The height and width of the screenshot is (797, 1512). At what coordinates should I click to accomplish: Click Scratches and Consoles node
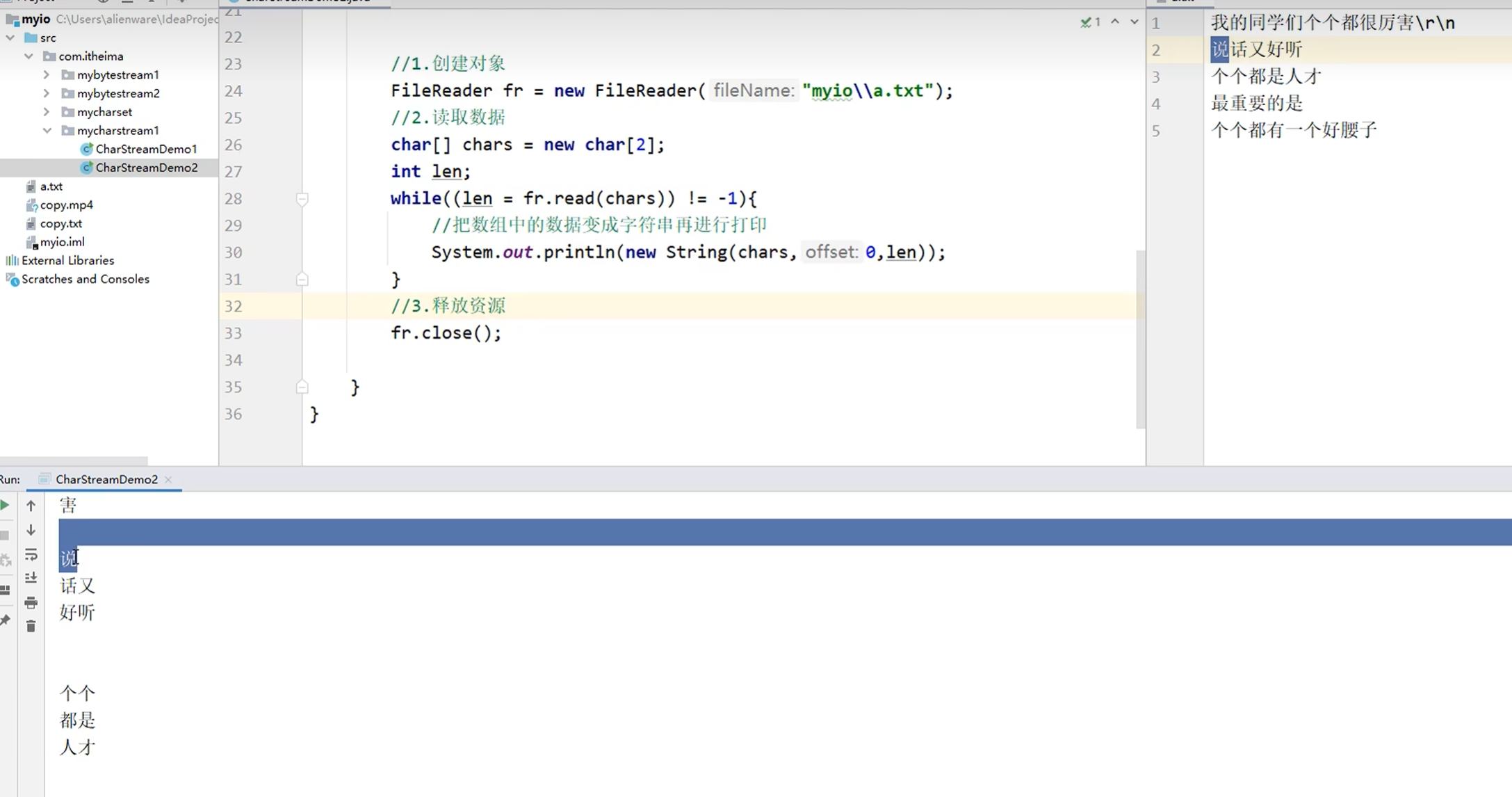(85, 279)
